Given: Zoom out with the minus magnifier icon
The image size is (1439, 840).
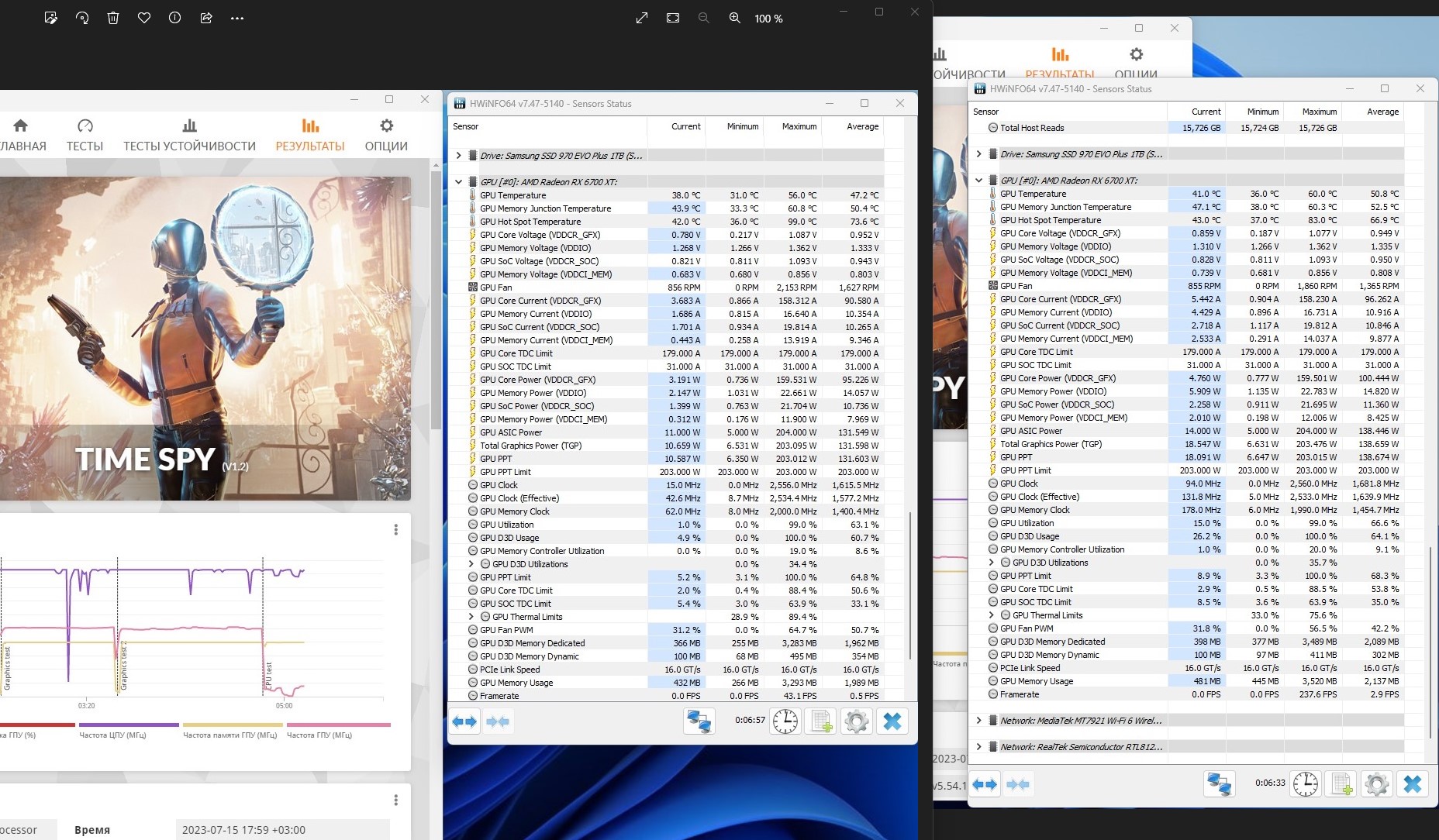Looking at the screenshot, I should [704, 18].
